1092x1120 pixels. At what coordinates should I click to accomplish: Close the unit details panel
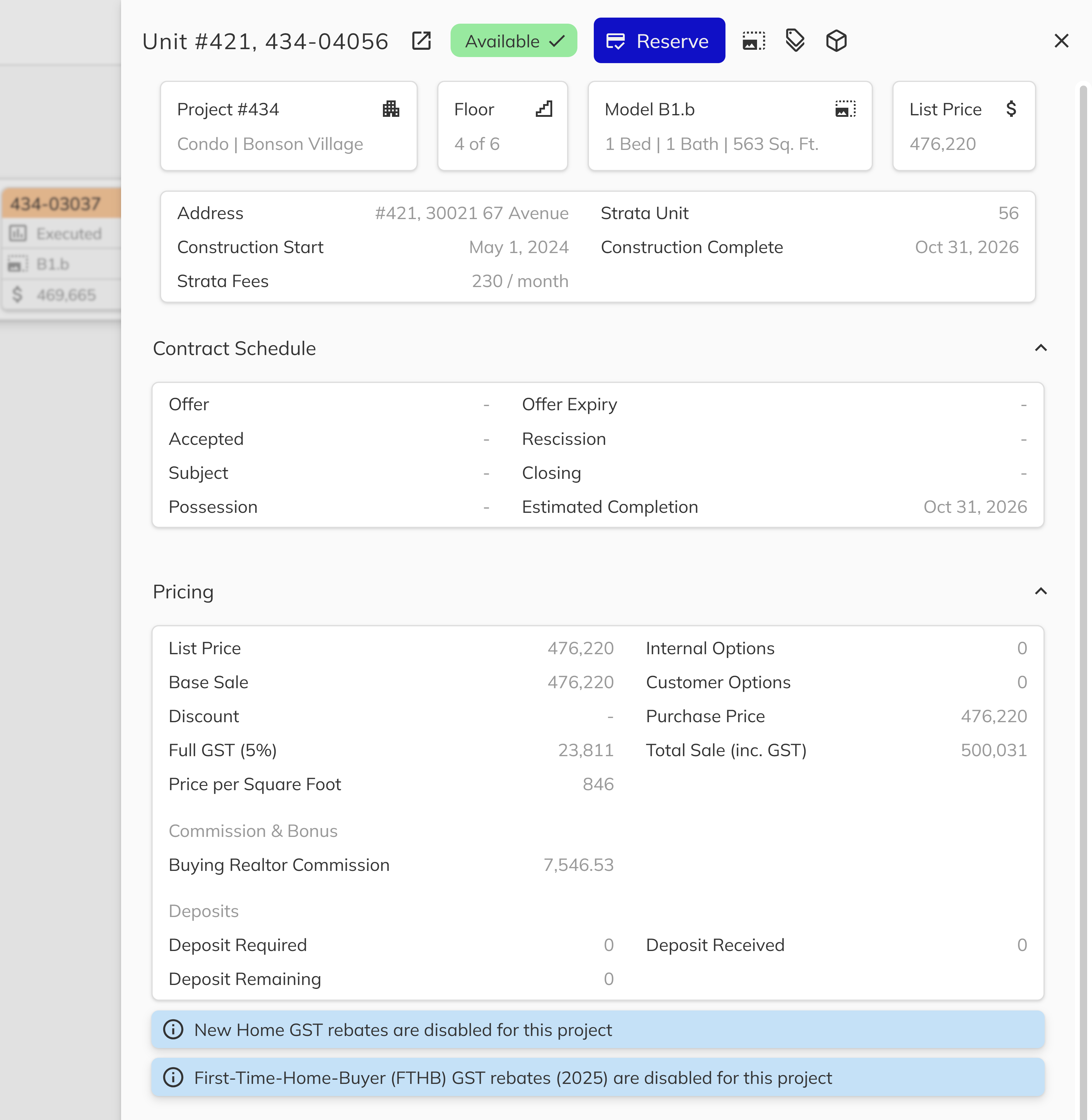click(x=1062, y=41)
